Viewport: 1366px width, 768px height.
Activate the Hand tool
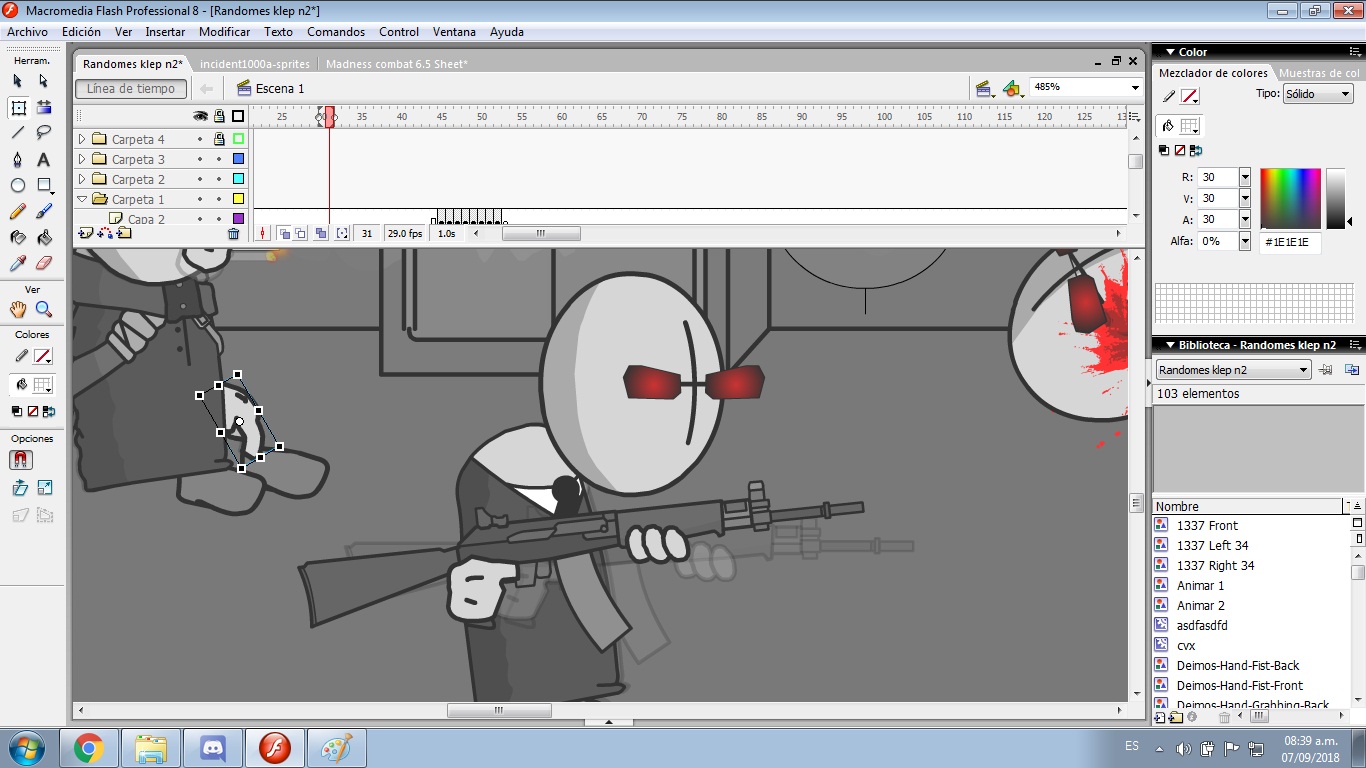[x=18, y=309]
